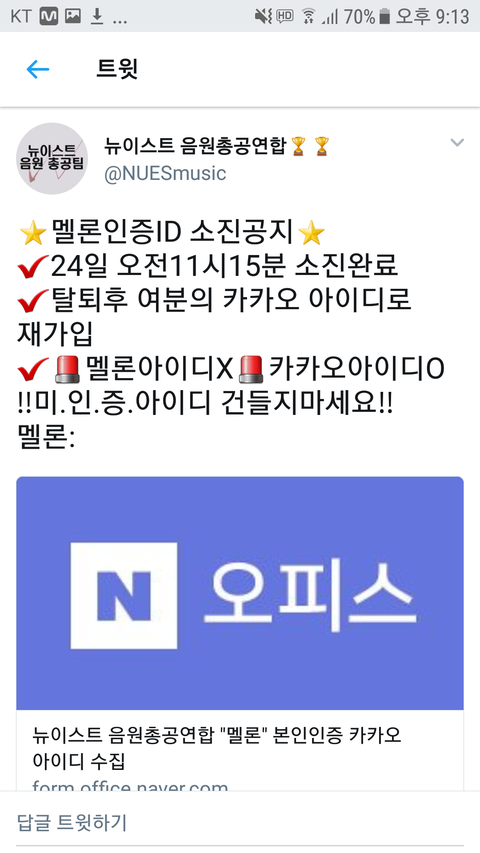
Task: Open the N 오피스 link card image
Action: click(x=240, y=593)
